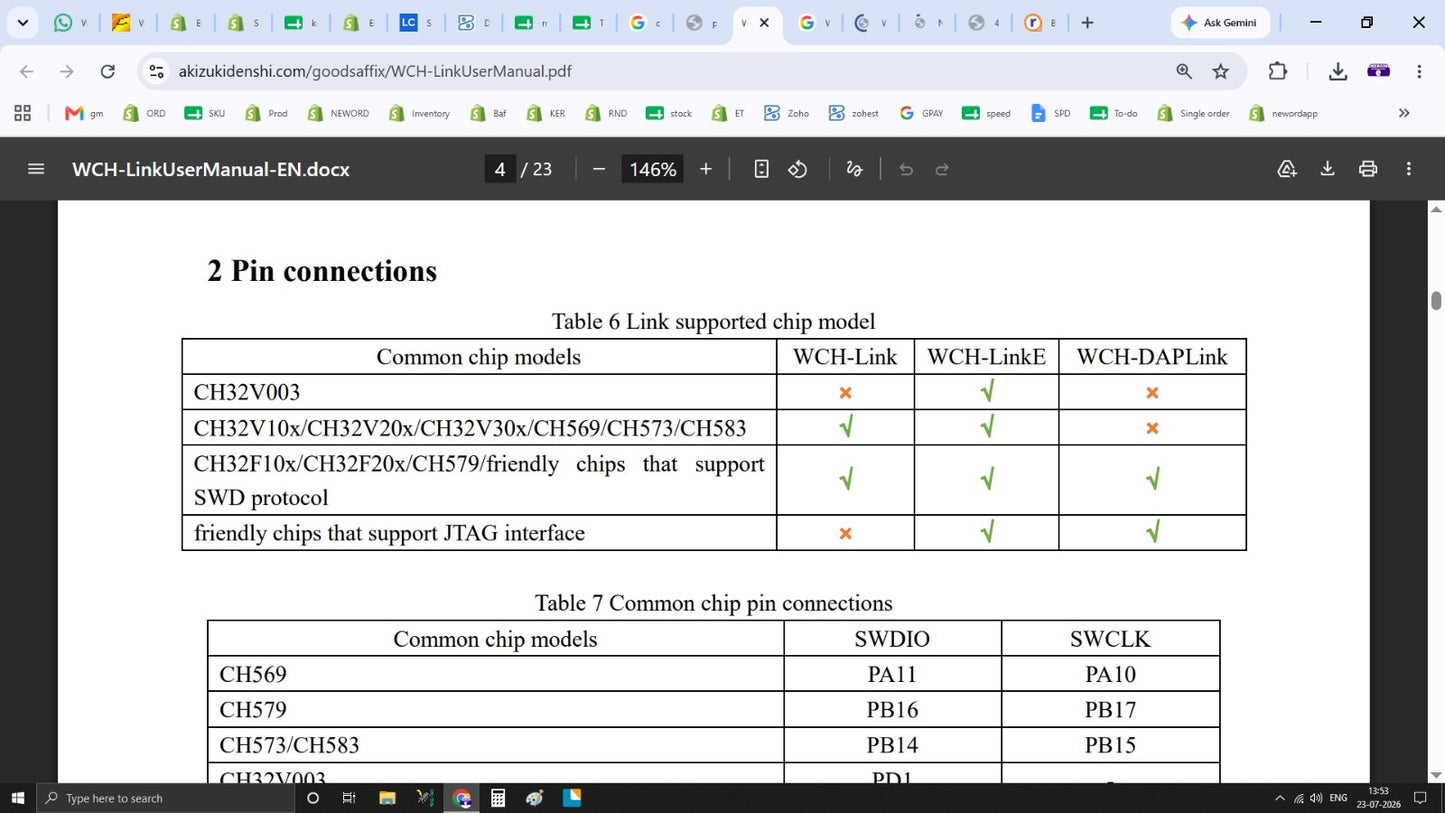The image size is (1445, 813).
Task: Switch to the orange R icon tab
Action: pyautogui.click(x=1040, y=22)
